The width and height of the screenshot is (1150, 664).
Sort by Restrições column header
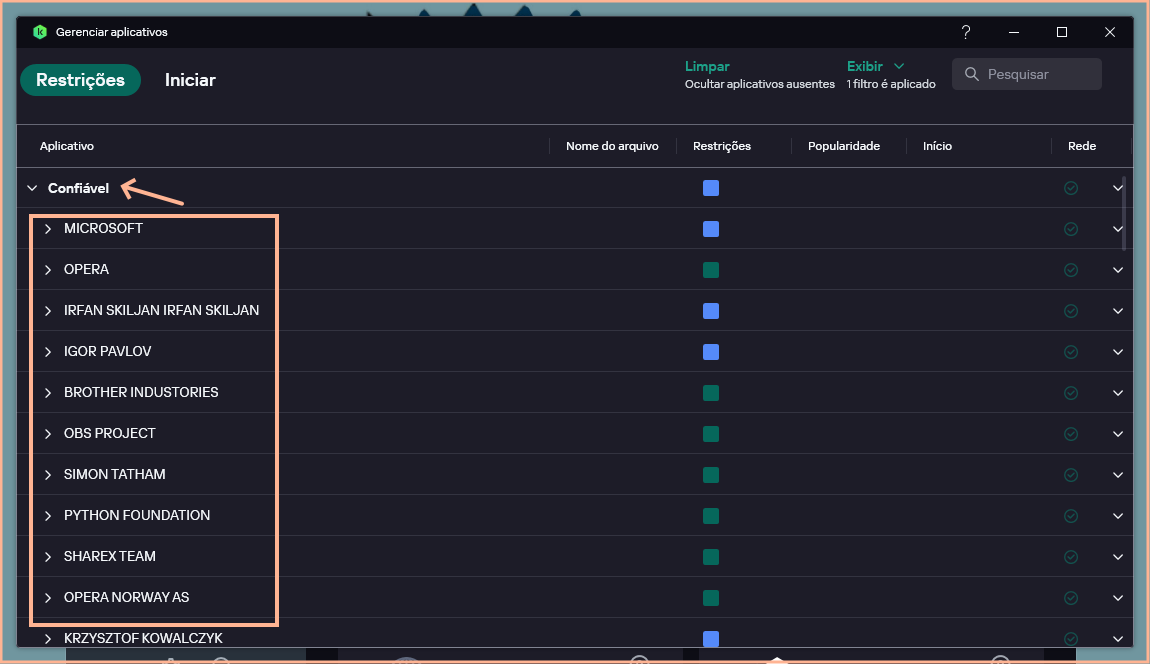pyautogui.click(x=722, y=146)
